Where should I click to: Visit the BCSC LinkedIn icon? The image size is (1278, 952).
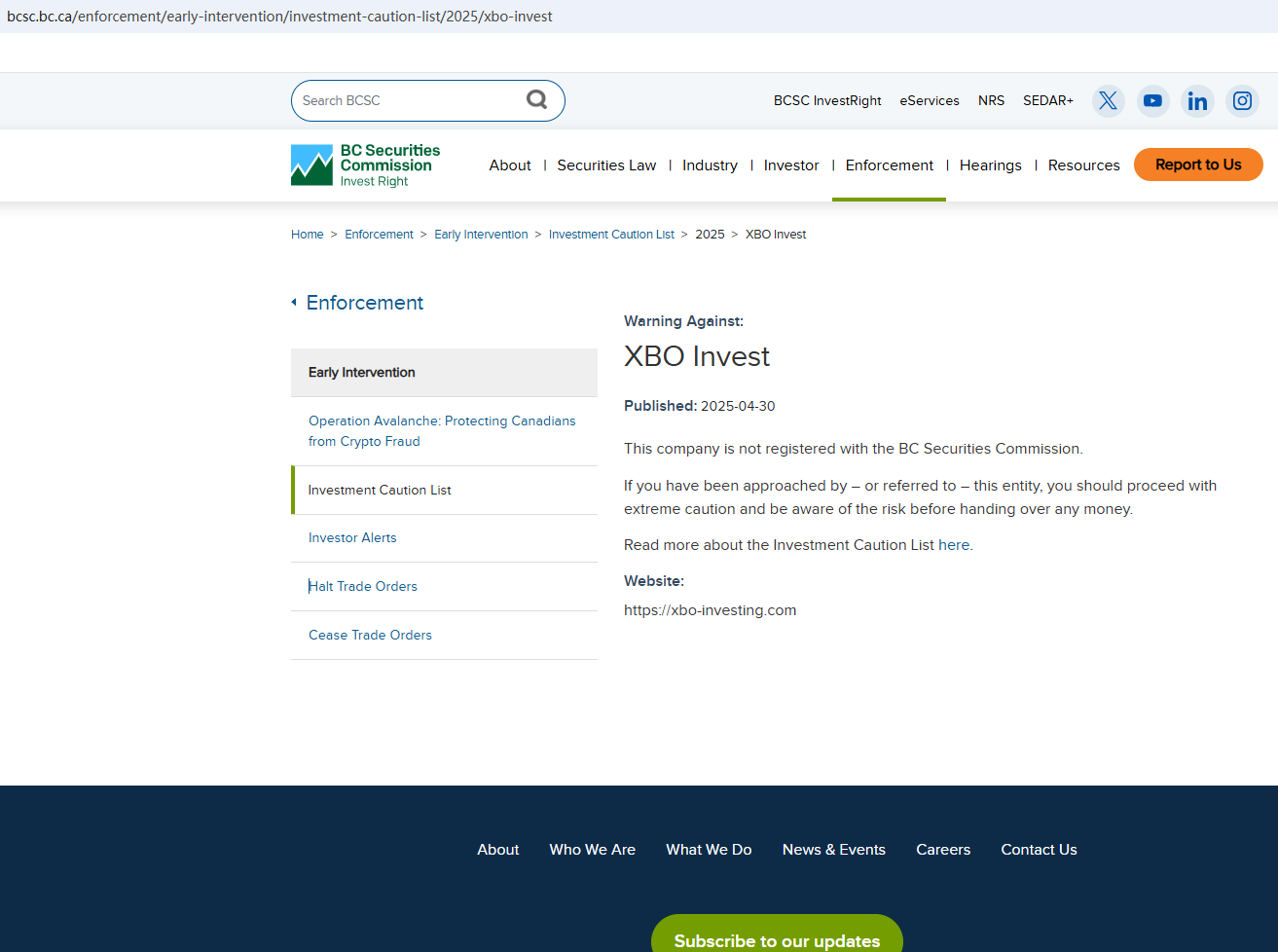tap(1197, 100)
